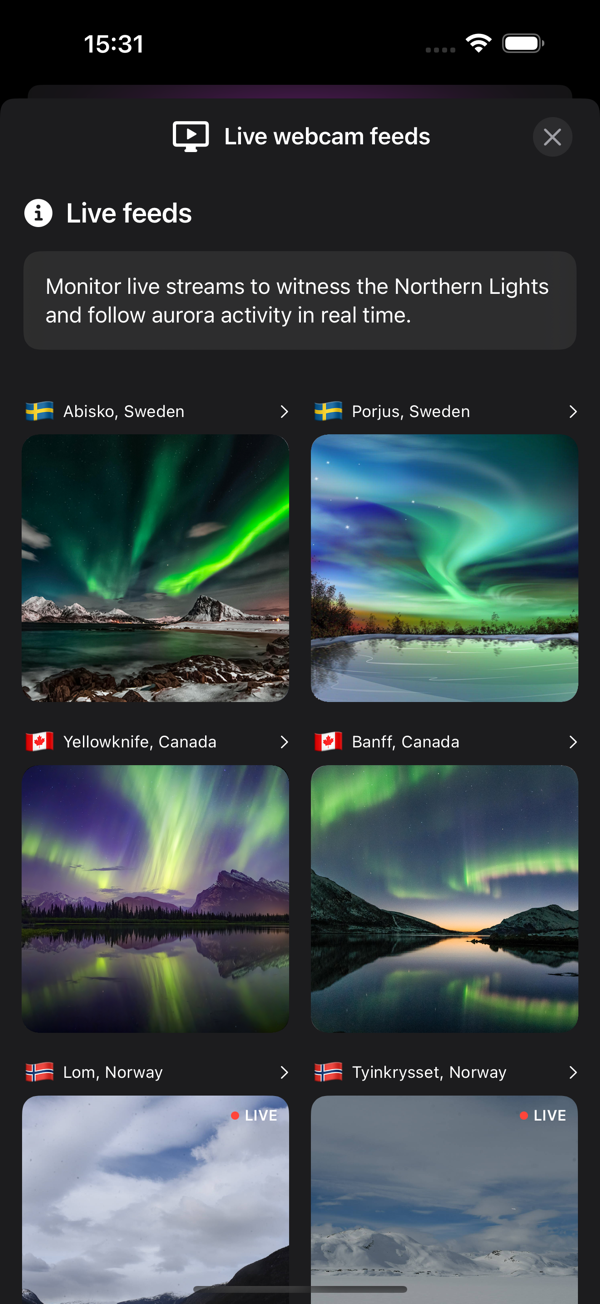Tap the LIVE badge on Lom feed
This screenshot has width=600, height=1304.
tap(254, 1115)
